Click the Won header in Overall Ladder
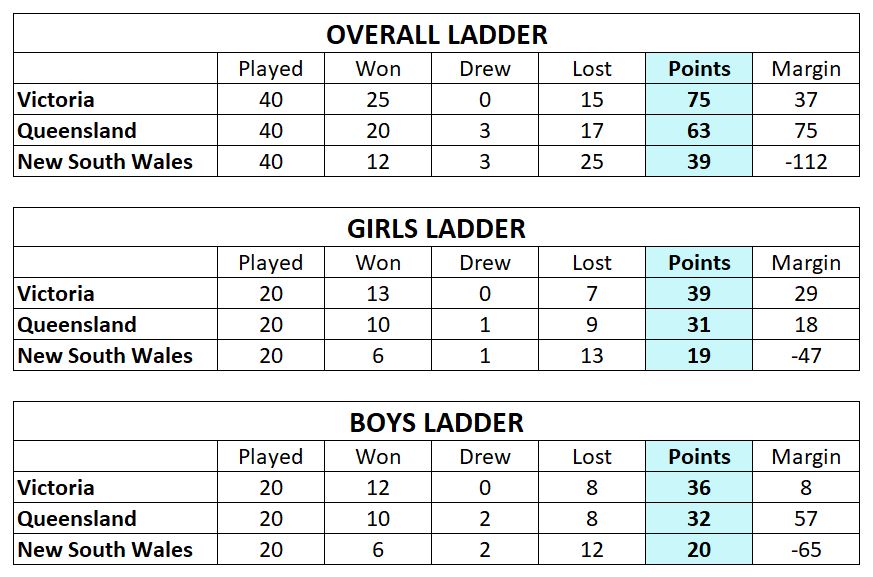 click(x=377, y=69)
